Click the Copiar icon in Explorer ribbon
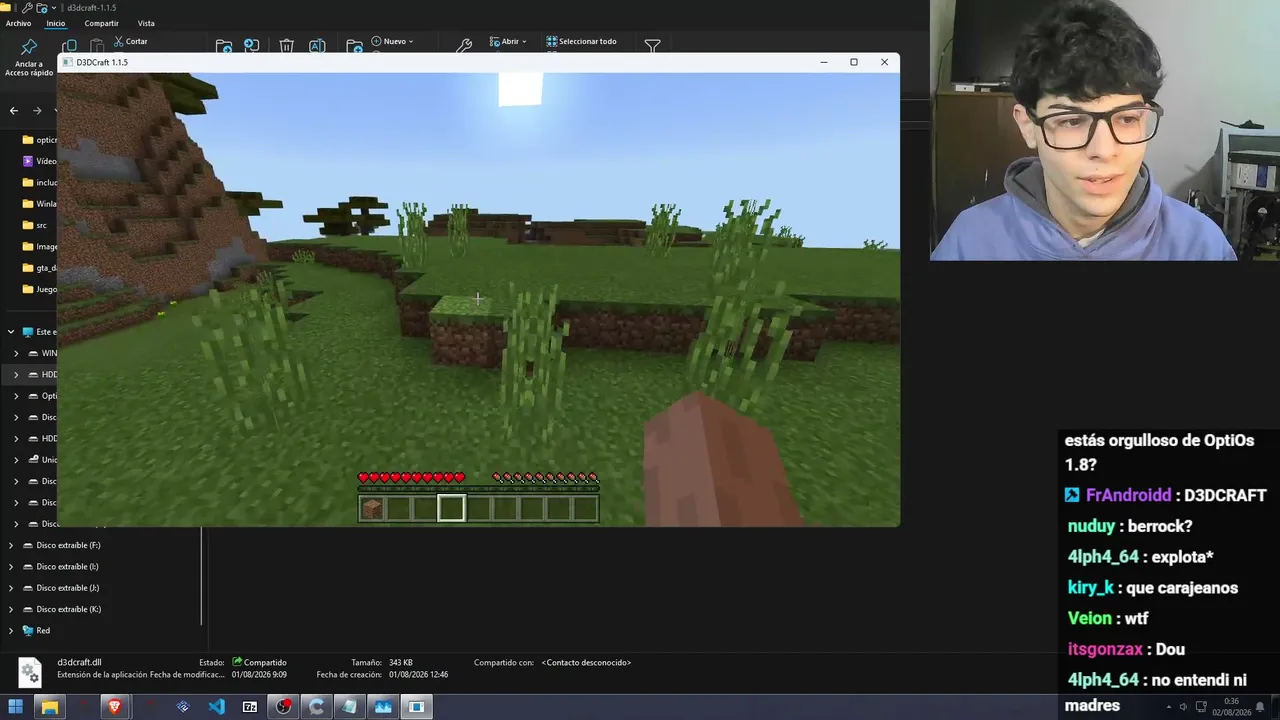1280x720 pixels. pyautogui.click(x=69, y=46)
